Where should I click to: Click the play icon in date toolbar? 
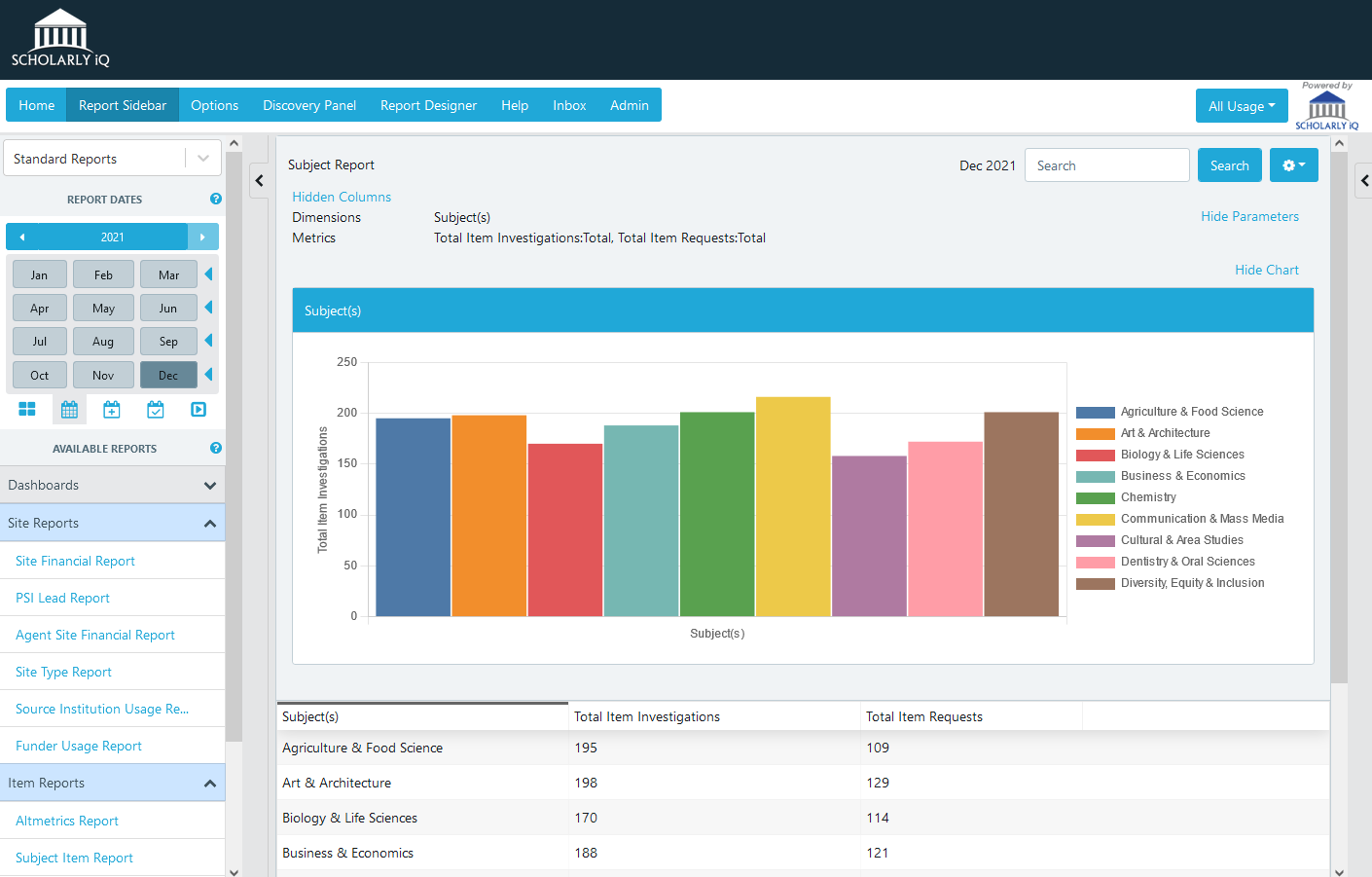pyautogui.click(x=199, y=410)
